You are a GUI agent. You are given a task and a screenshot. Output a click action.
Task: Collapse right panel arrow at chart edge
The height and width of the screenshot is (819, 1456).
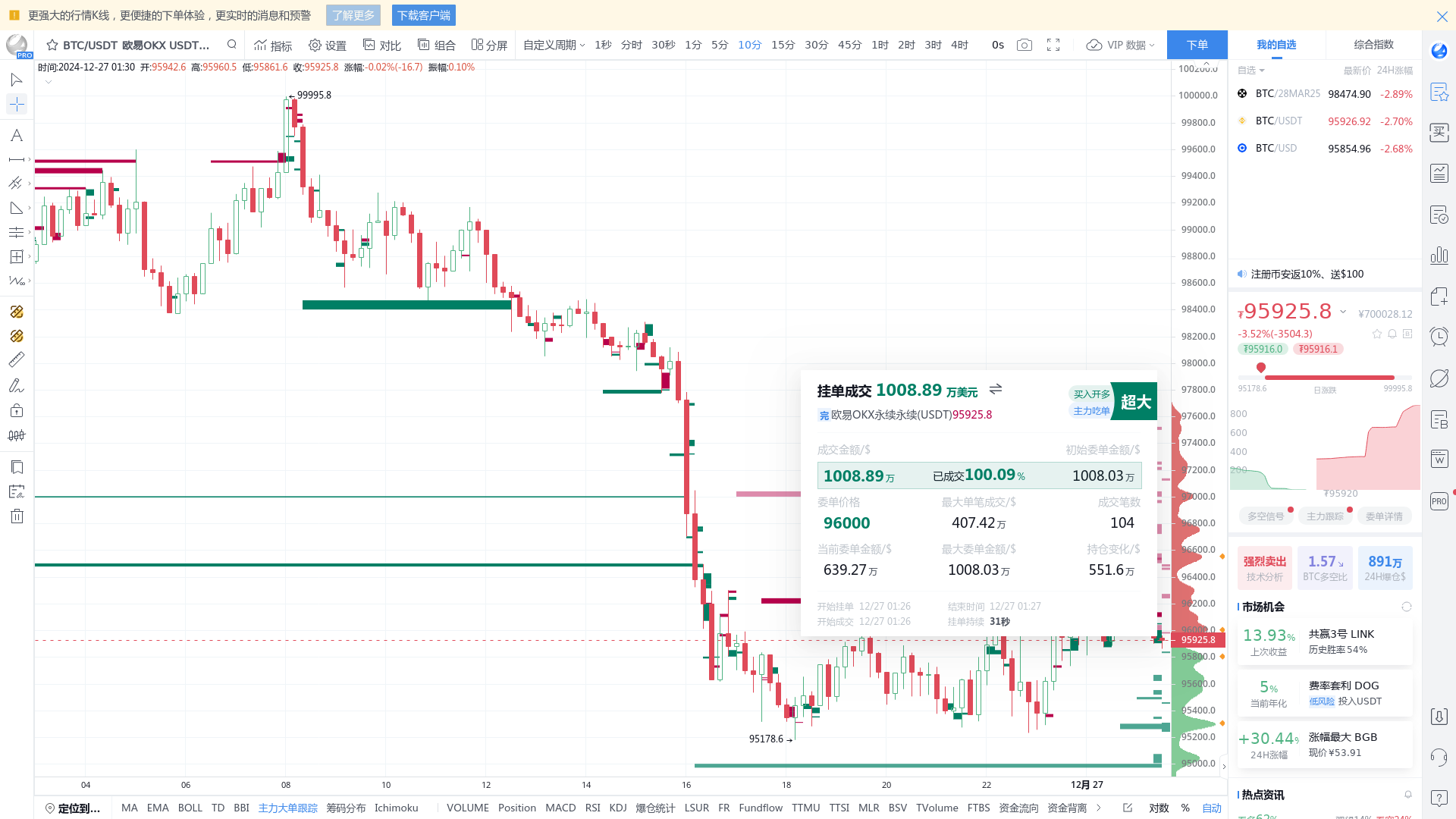pyautogui.click(x=1223, y=767)
